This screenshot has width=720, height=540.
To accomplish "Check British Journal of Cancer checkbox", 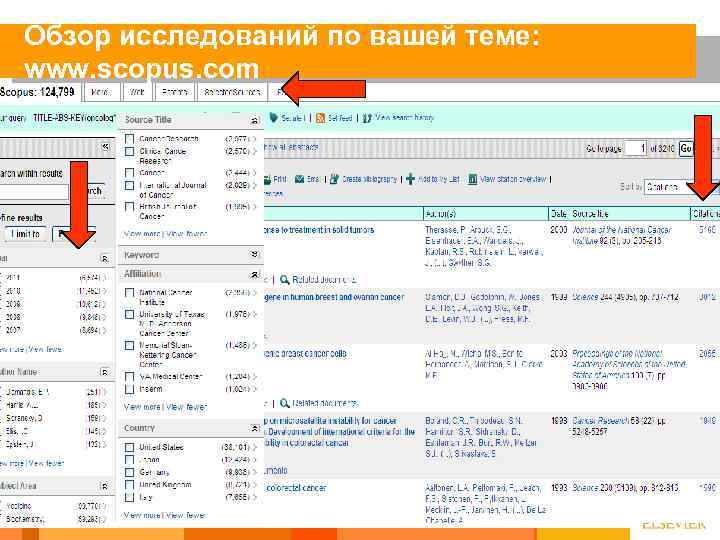I will 129,207.
